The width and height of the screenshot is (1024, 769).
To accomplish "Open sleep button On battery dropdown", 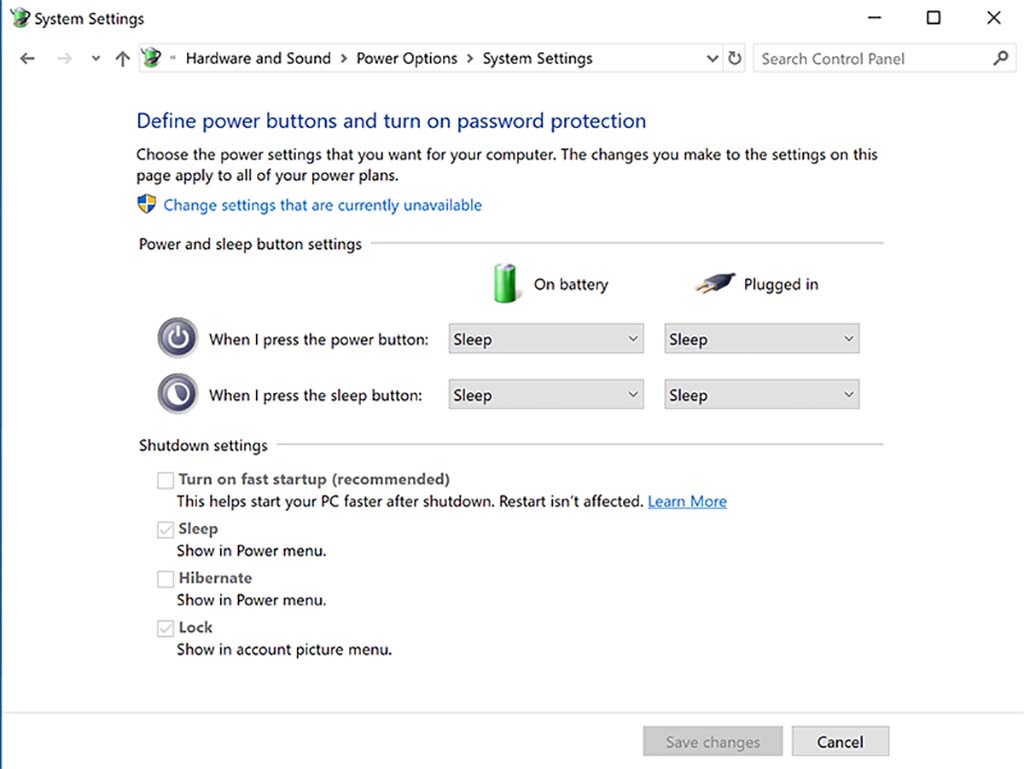I will 546,394.
